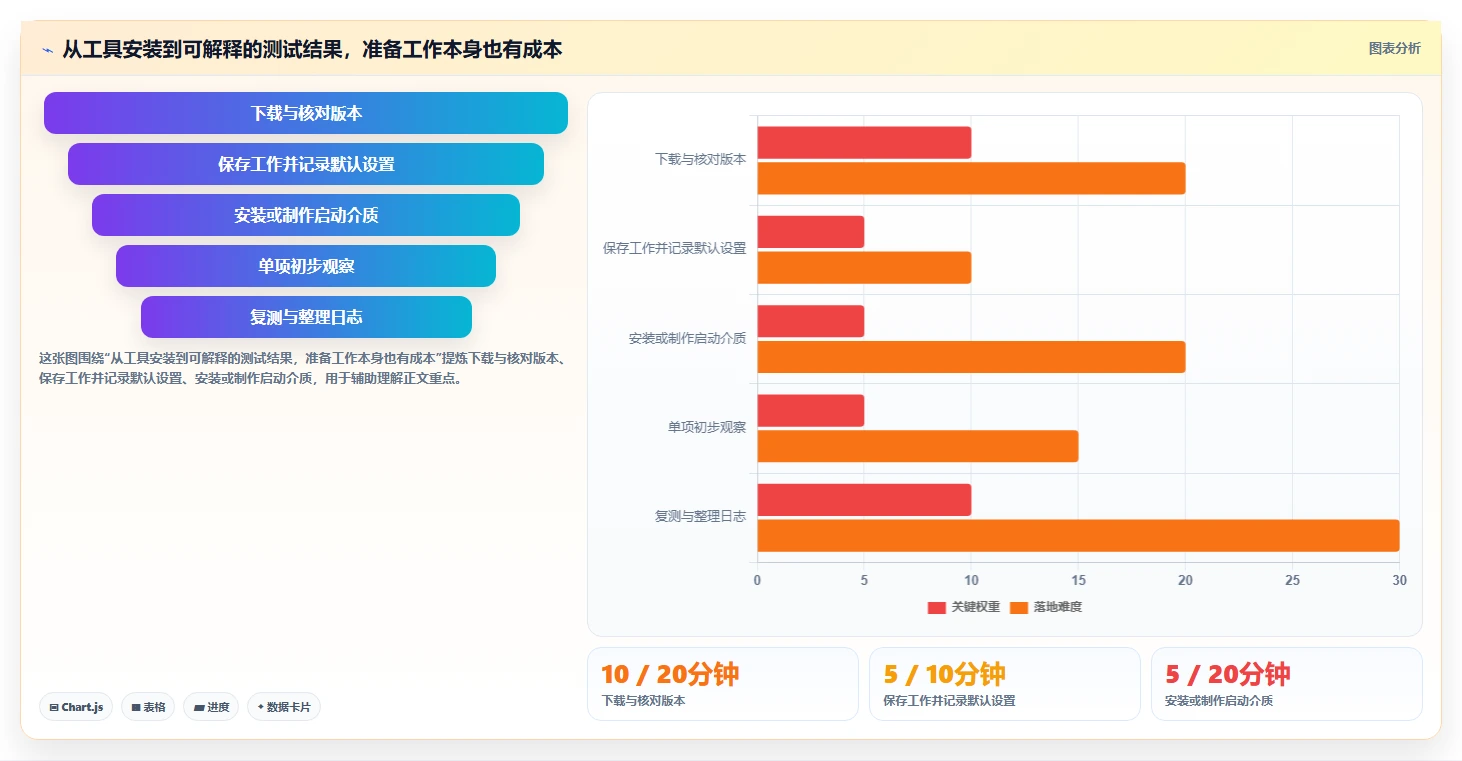Click the orange 下载与核对版本 chart bar
The height and width of the screenshot is (761, 1462).
coord(971,178)
